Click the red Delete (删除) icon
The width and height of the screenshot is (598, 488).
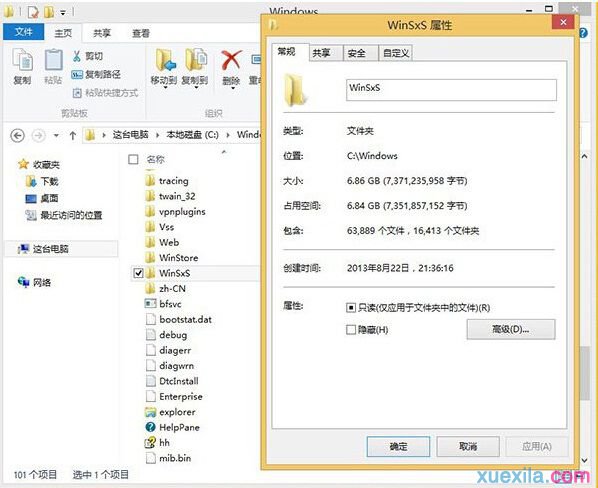point(231,61)
